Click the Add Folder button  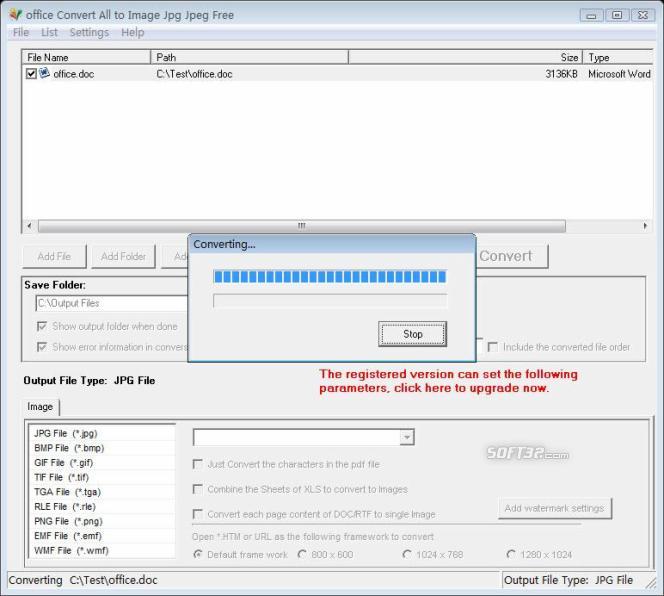tap(124, 256)
